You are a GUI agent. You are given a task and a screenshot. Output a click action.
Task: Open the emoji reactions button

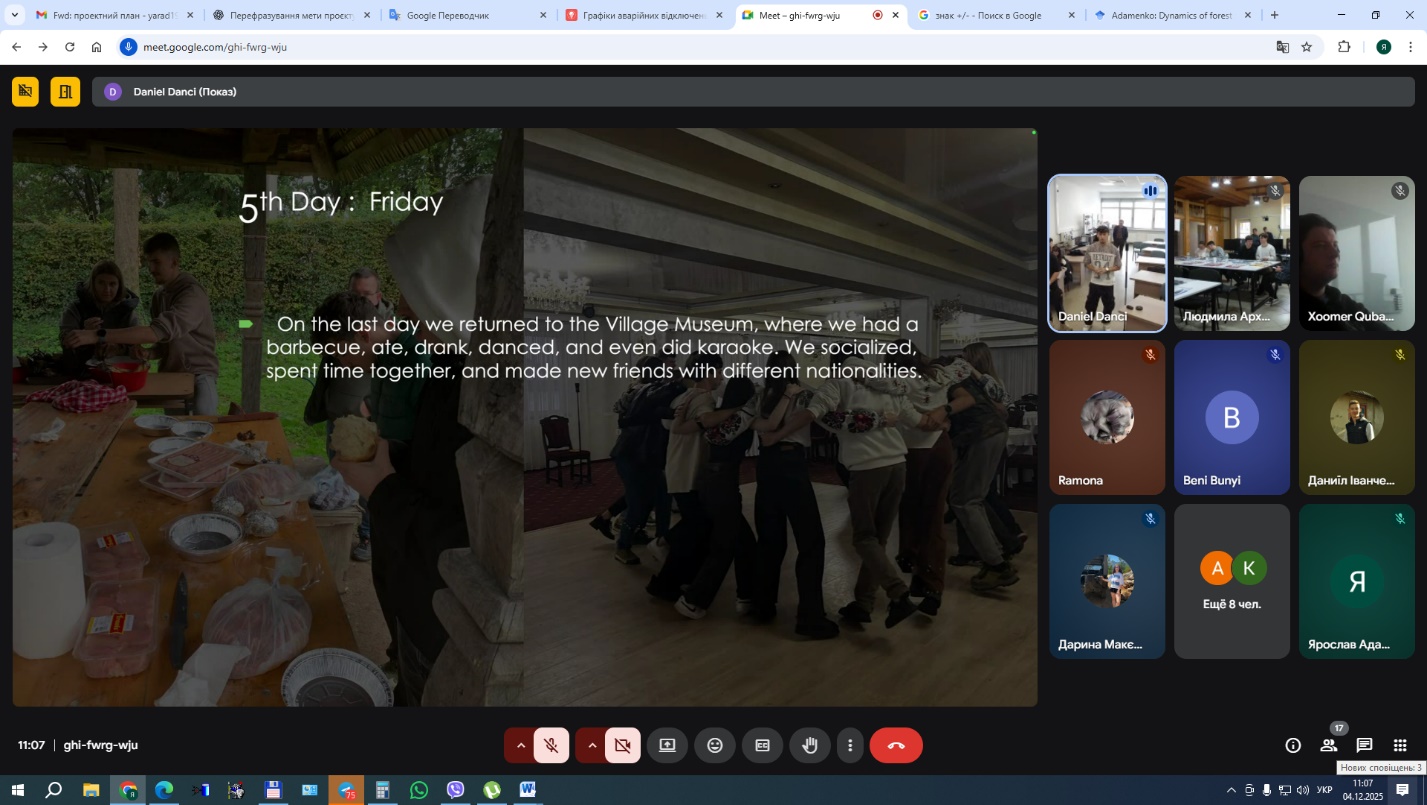click(x=715, y=745)
